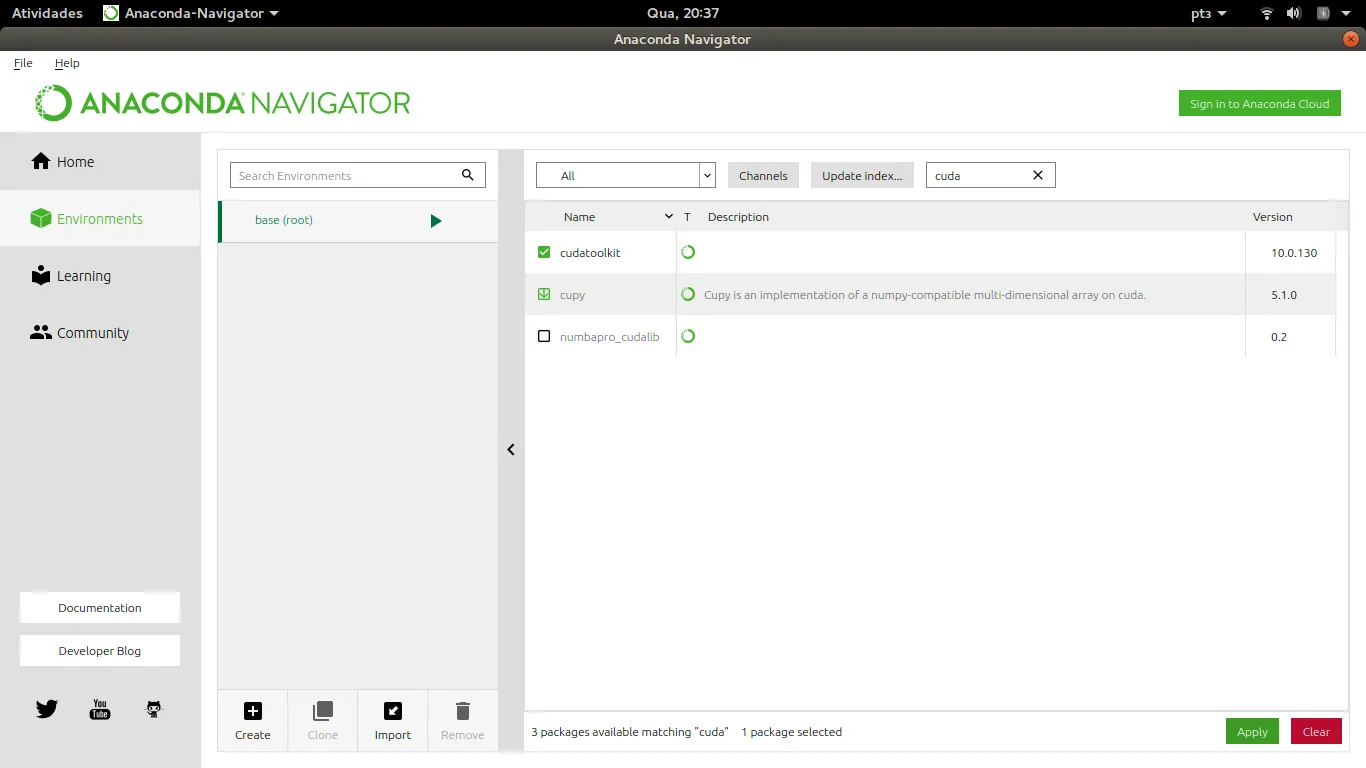Go to Home section

(x=100, y=162)
